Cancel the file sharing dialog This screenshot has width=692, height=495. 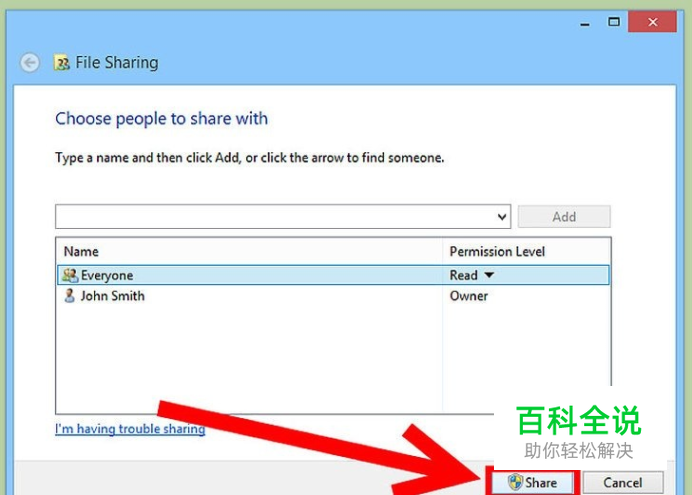[623, 482]
